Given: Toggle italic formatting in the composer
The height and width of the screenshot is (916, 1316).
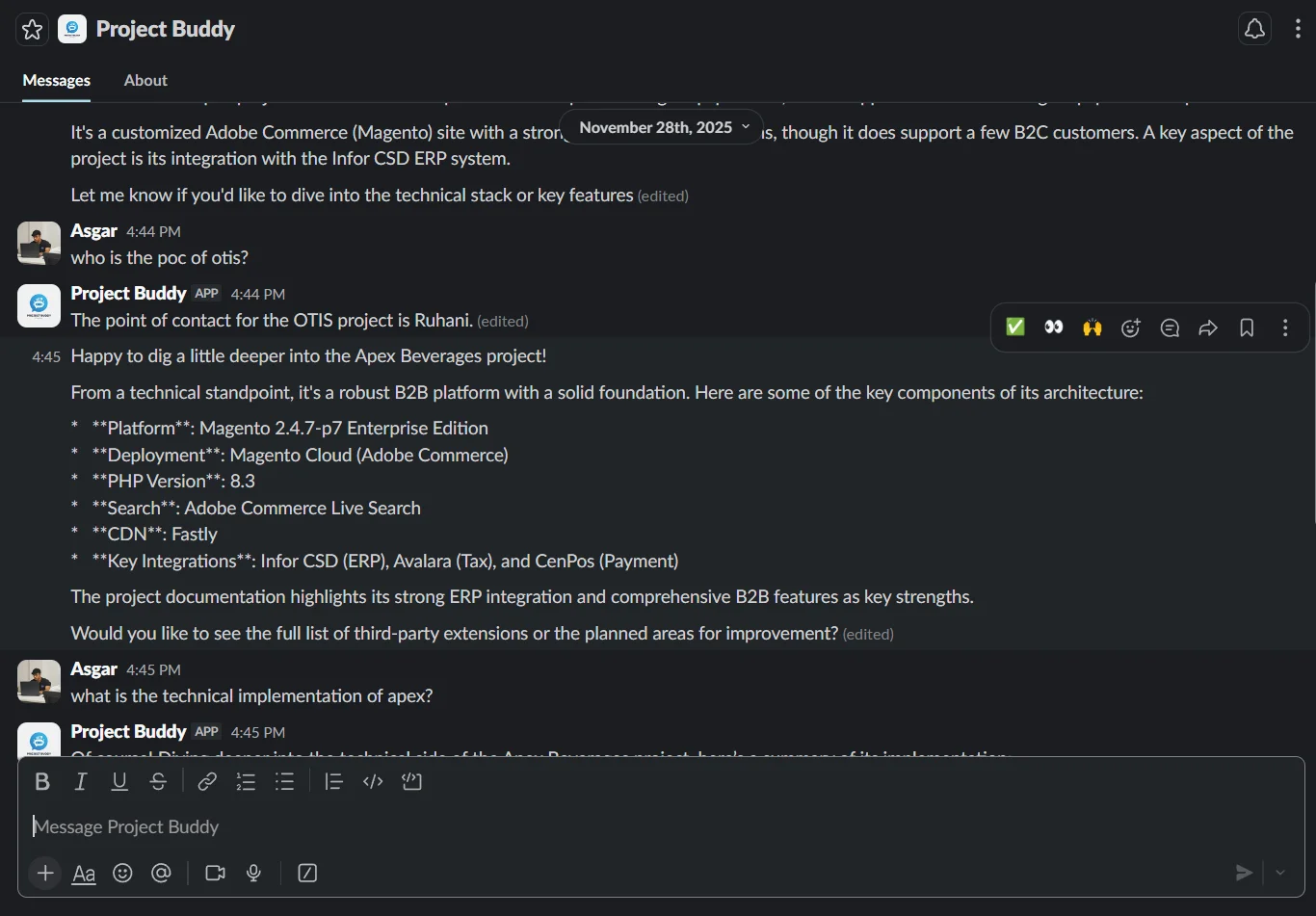Looking at the screenshot, I should (x=81, y=781).
